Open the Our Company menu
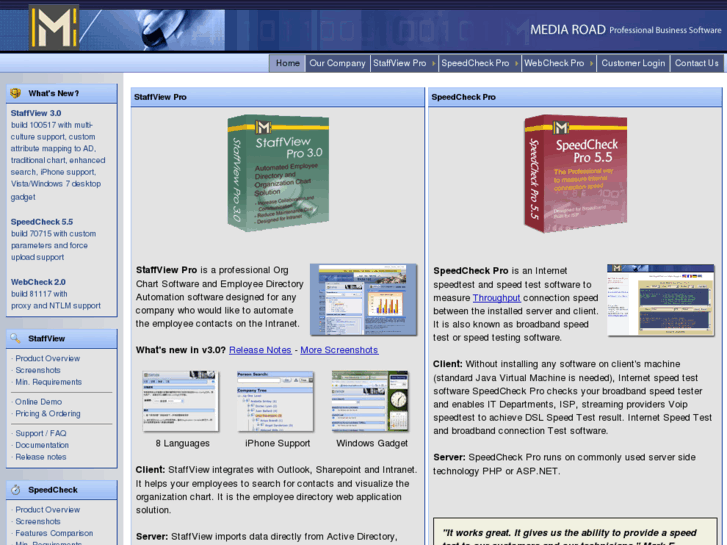 coord(338,63)
